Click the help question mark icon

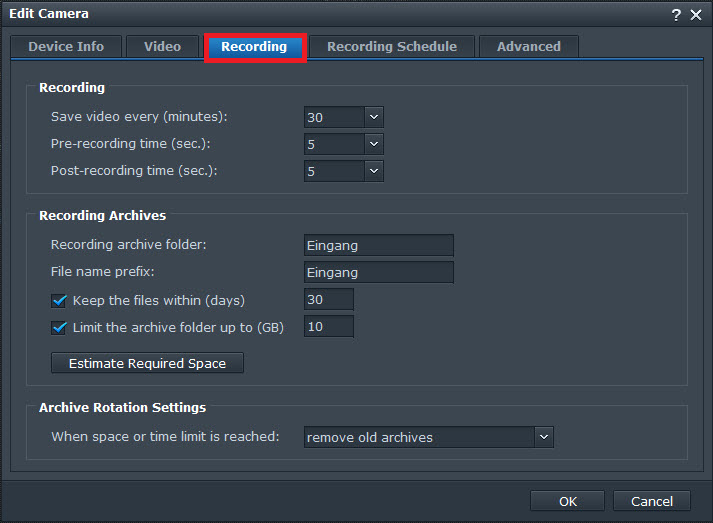pyautogui.click(x=676, y=14)
